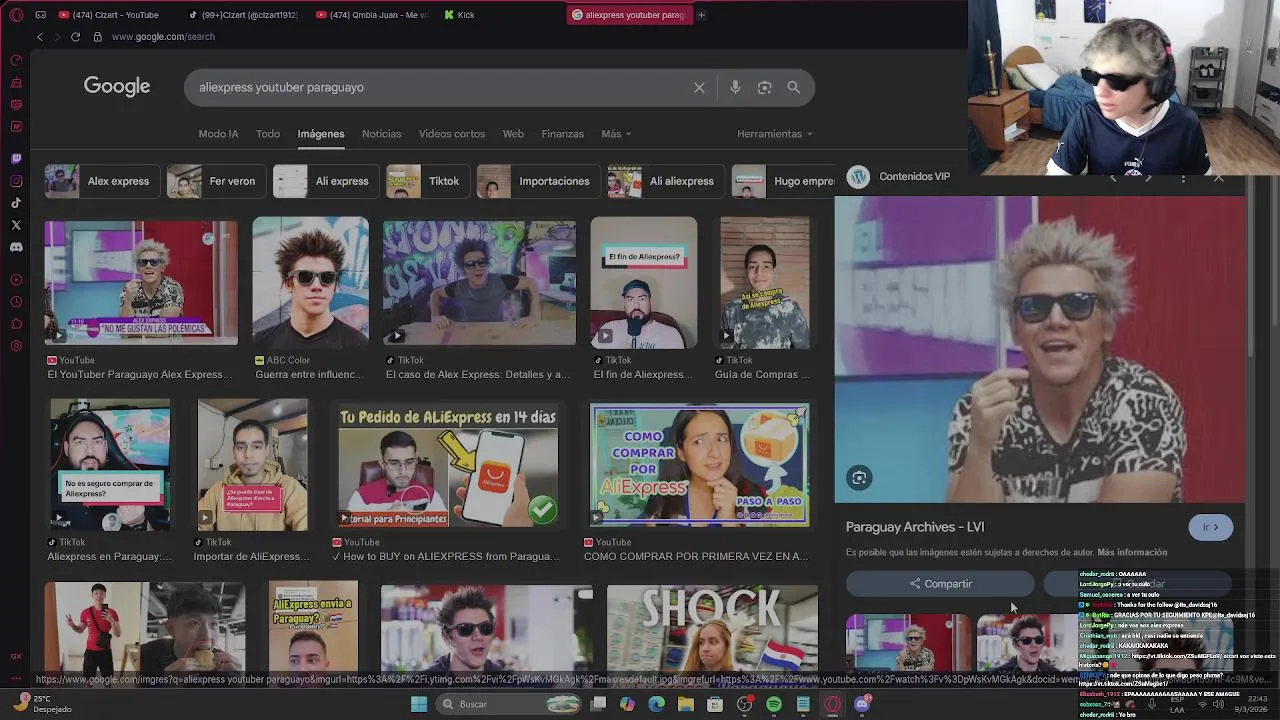
Task: Click the www.google.com/search address bar
Action: click(x=163, y=37)
